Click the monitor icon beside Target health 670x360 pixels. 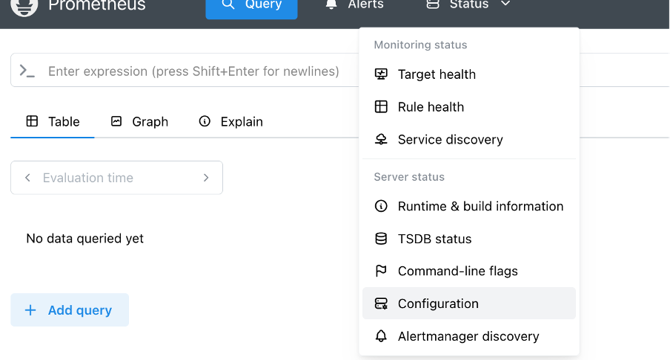pos(381,74)
